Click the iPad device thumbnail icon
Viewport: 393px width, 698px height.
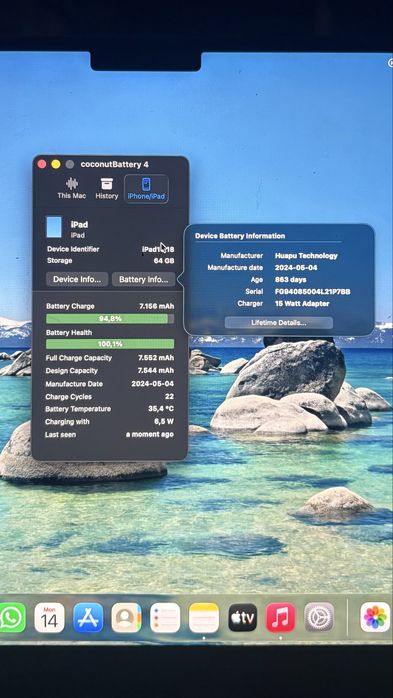(54, 227)
